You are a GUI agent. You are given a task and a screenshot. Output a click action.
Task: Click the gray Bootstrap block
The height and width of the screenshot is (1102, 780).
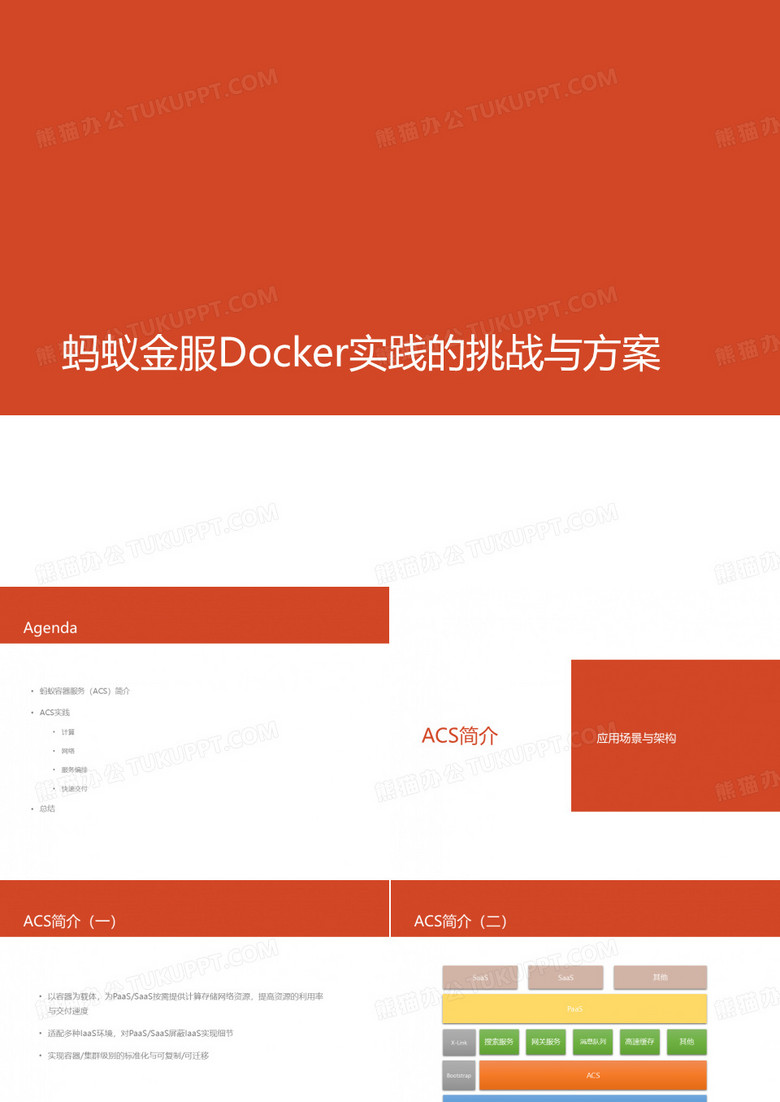click(459, 1076)
